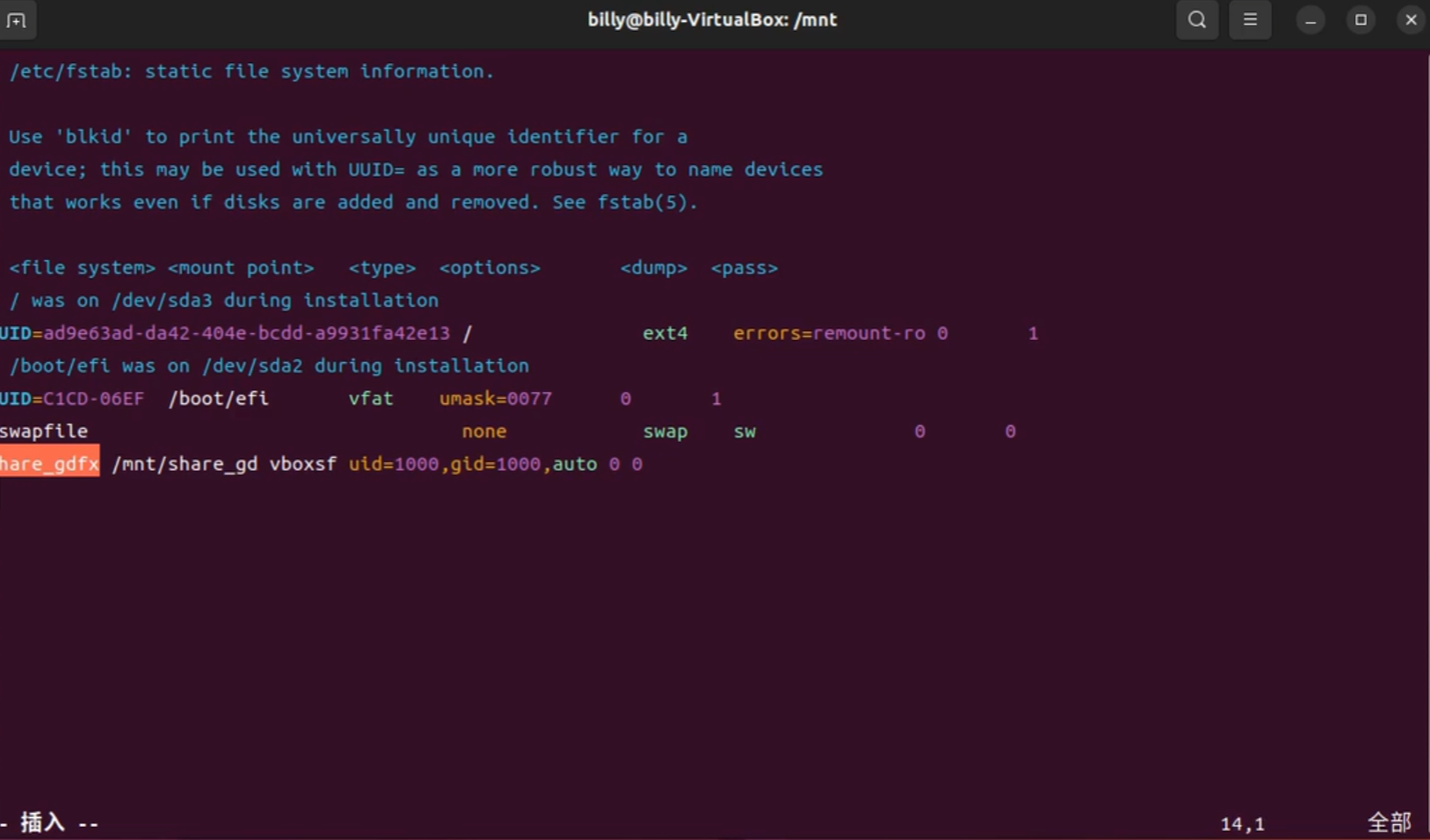Click the billy@billy-VirtualBox title text
Viewport: 1430px width, 840px height.
click(712, 19)
